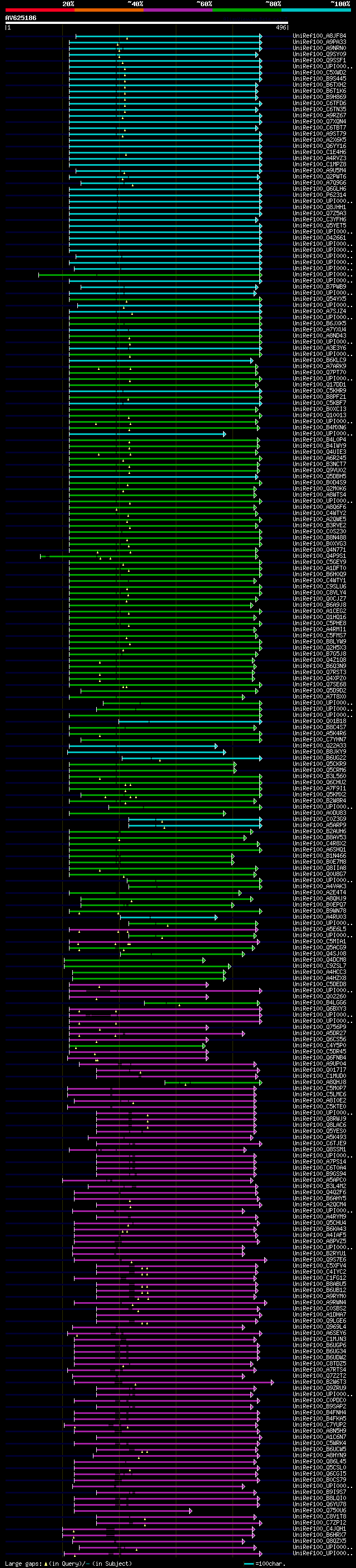Open hit UniRef100_B1N466

tap(319, 856)
